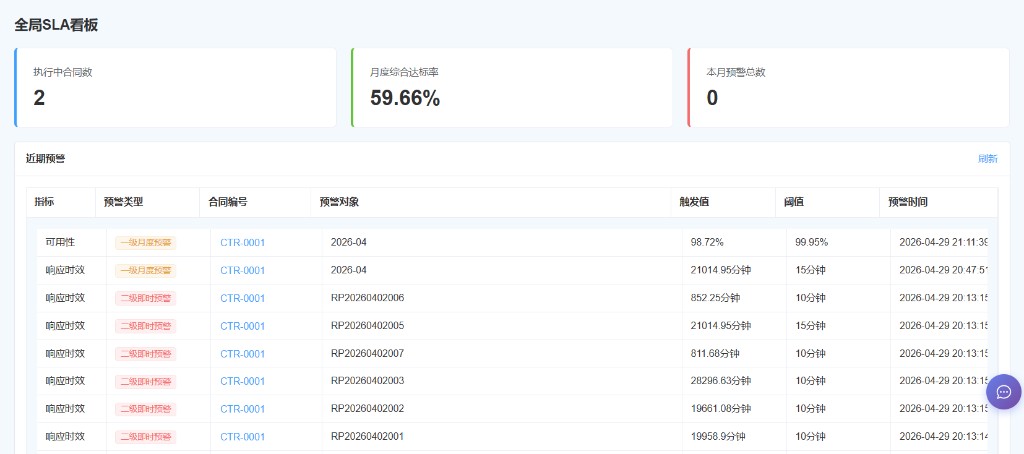The width and height of the screenshot is (1024, 454).
Task: Open CTR-0001 link in the RP20260402003 row
Action: click(242, 381)
